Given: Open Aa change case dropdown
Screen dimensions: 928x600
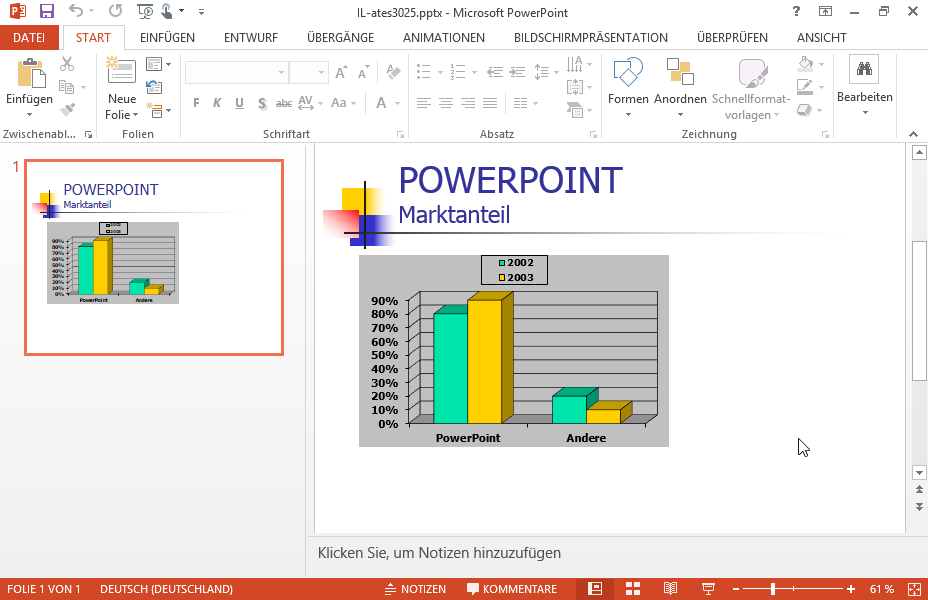Looking at the screenshot, I should 343,103.
